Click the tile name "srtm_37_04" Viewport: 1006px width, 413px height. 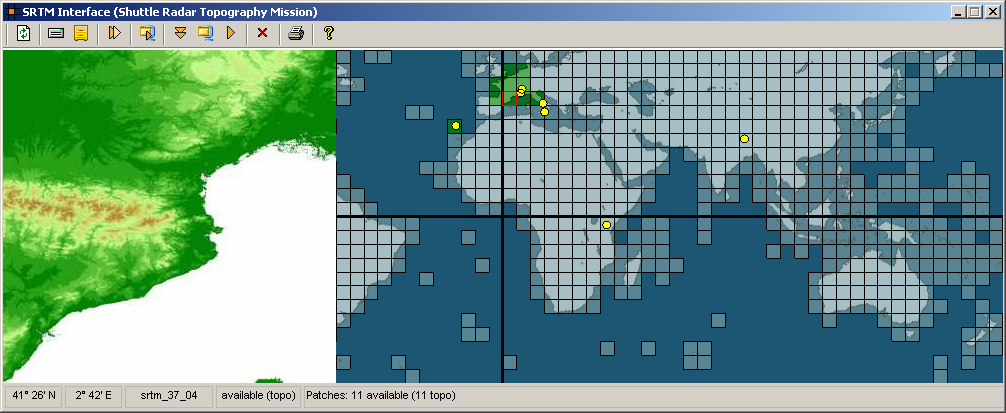click(x=169, y=396)
